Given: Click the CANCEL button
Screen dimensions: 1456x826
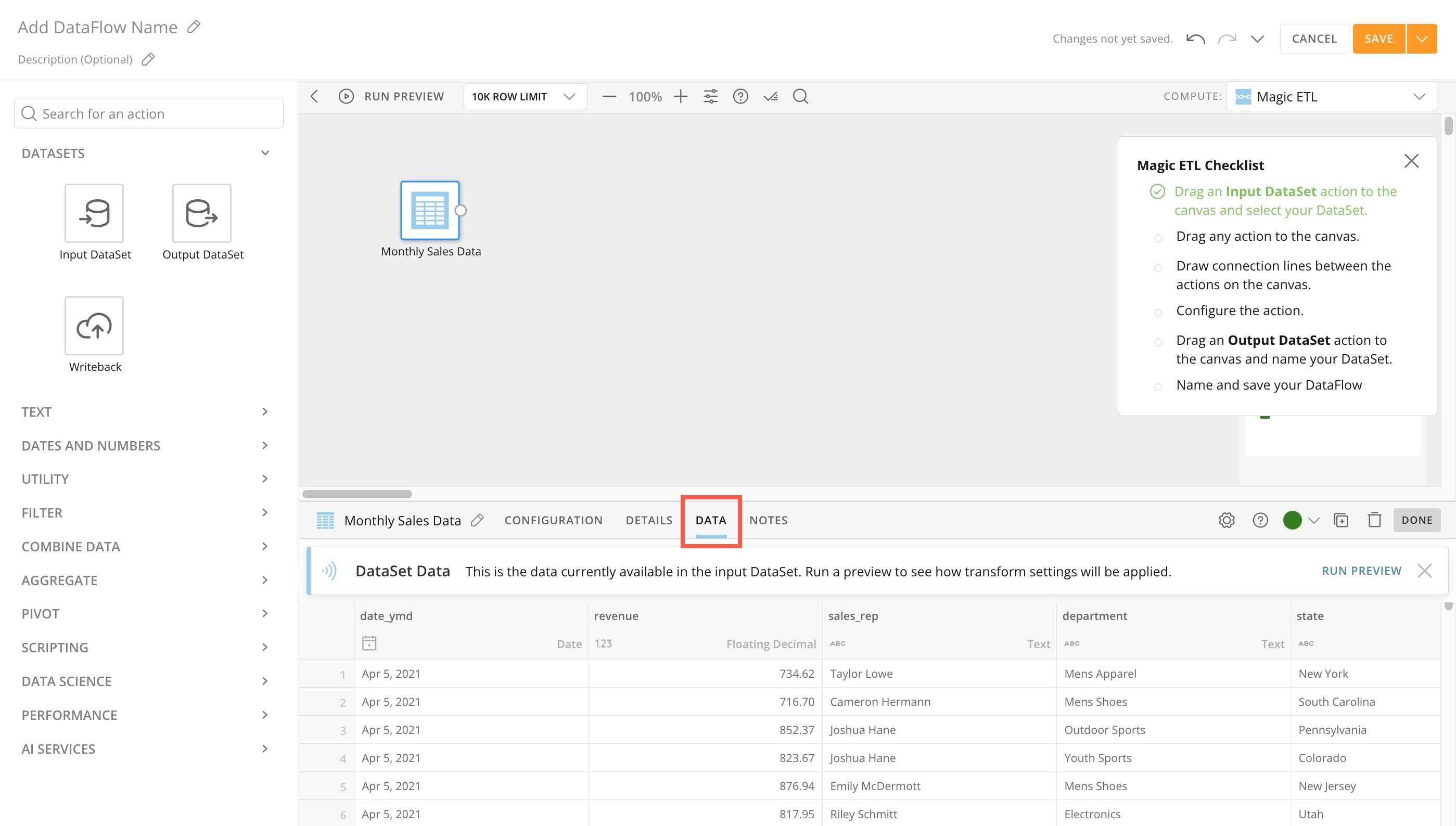Looking at the screenshot, I should pyautogui.click(x=1314, y=38).
